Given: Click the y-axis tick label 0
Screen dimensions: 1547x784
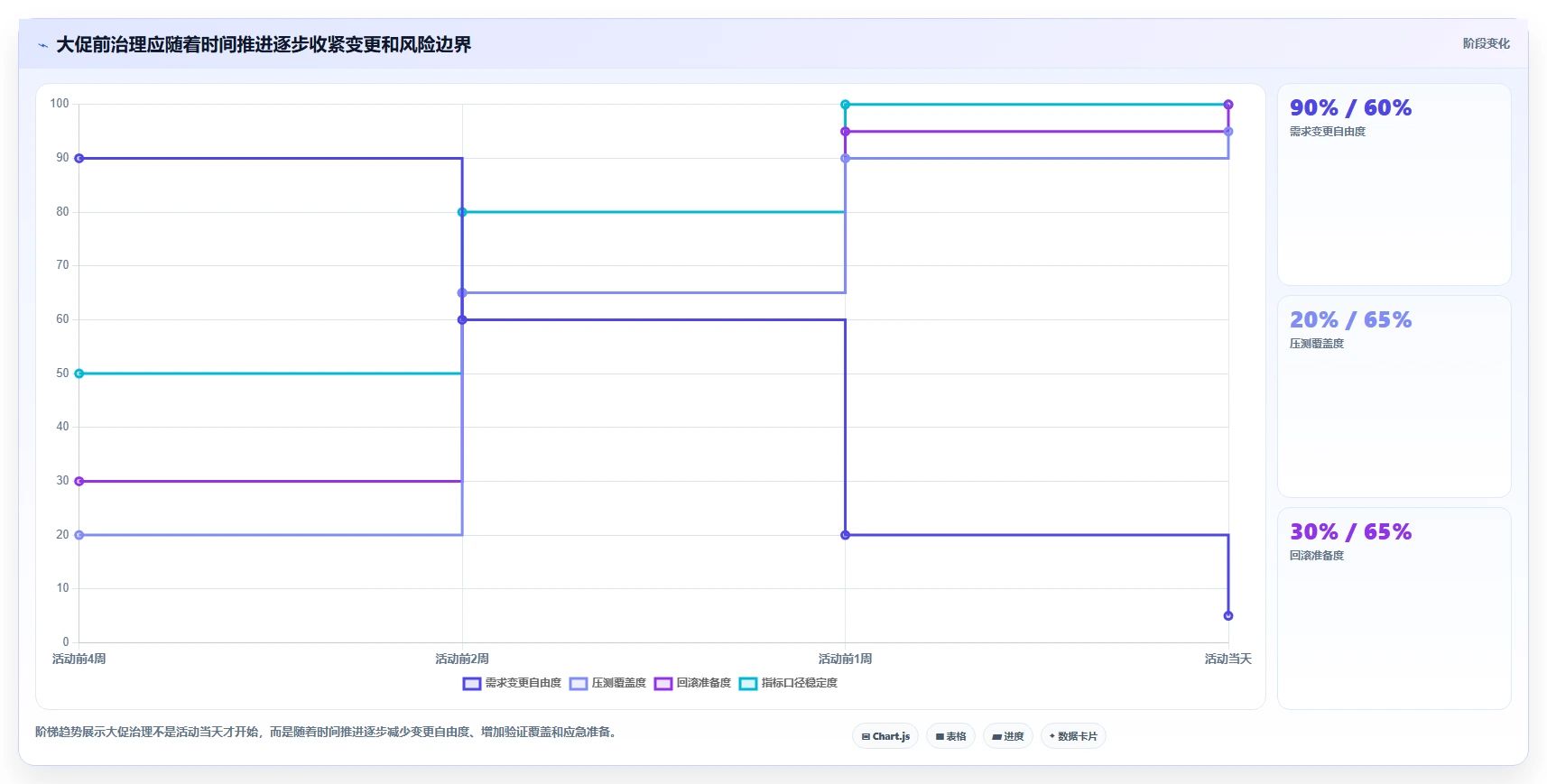Looking at the screenshot, I should pos(66,642).
